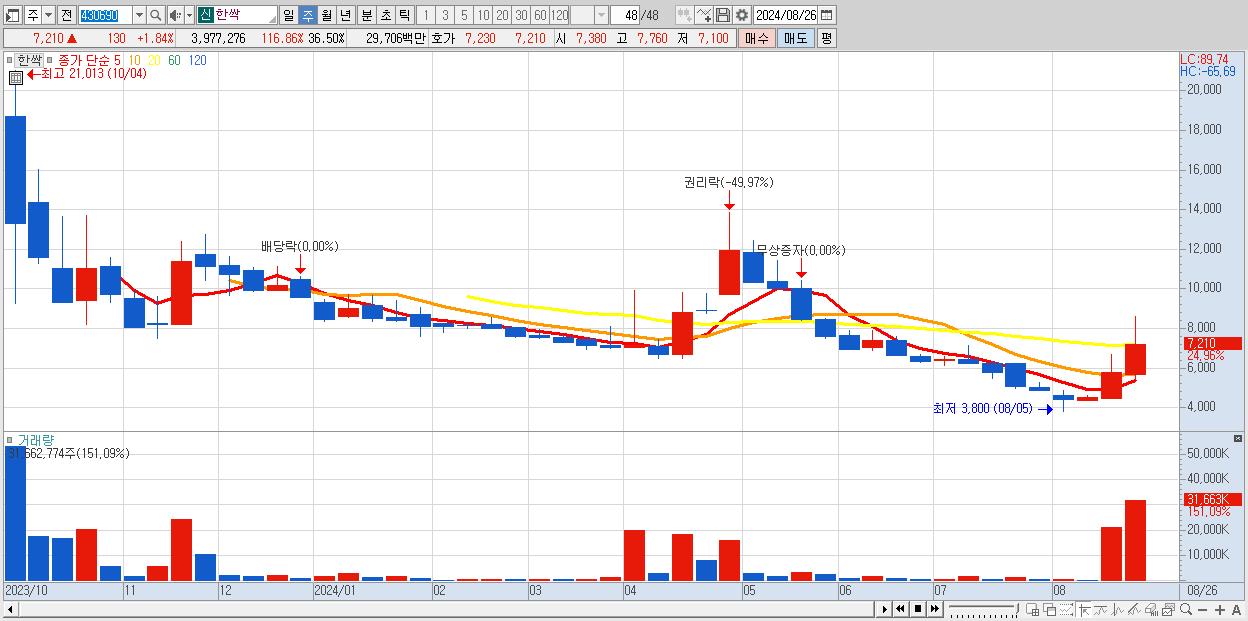The height and width of the screenshot is (621, 1248).
Task: Click the minus zoom-out icon
Action: pyautogui.click(x=1203, y=609)
